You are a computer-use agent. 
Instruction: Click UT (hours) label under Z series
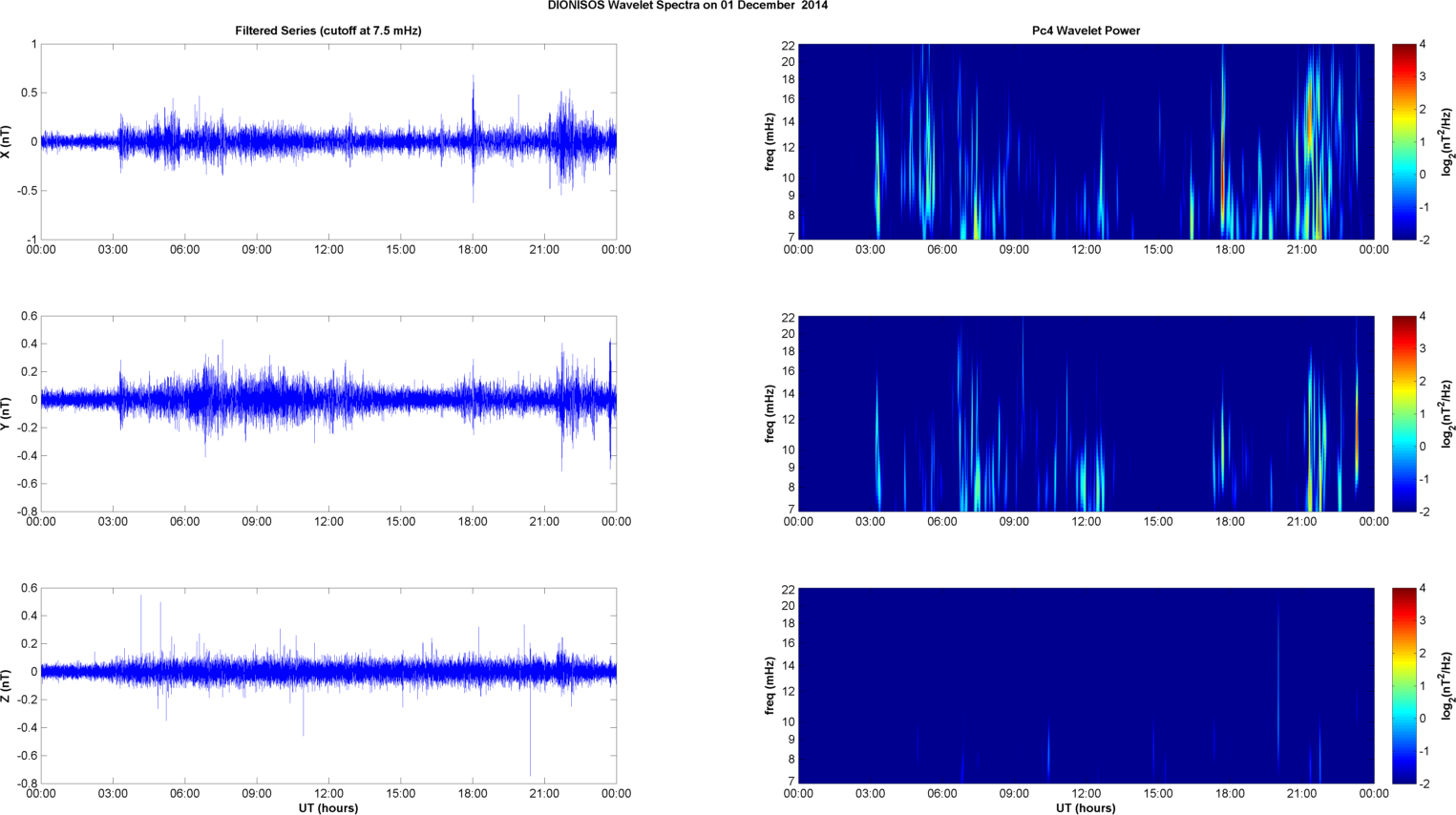(328, 807)
